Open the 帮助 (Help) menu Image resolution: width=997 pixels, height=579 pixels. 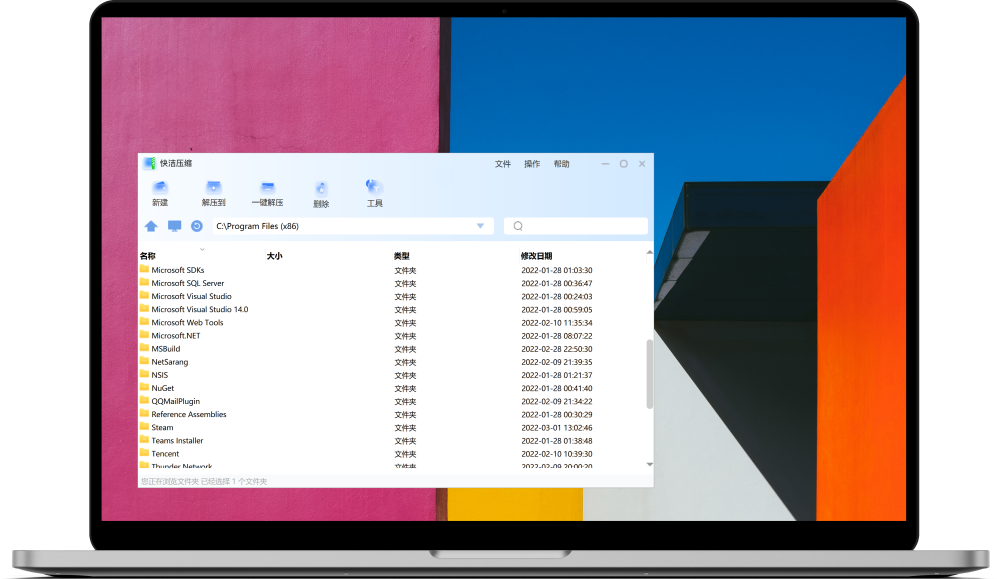[x=562, y=164]
